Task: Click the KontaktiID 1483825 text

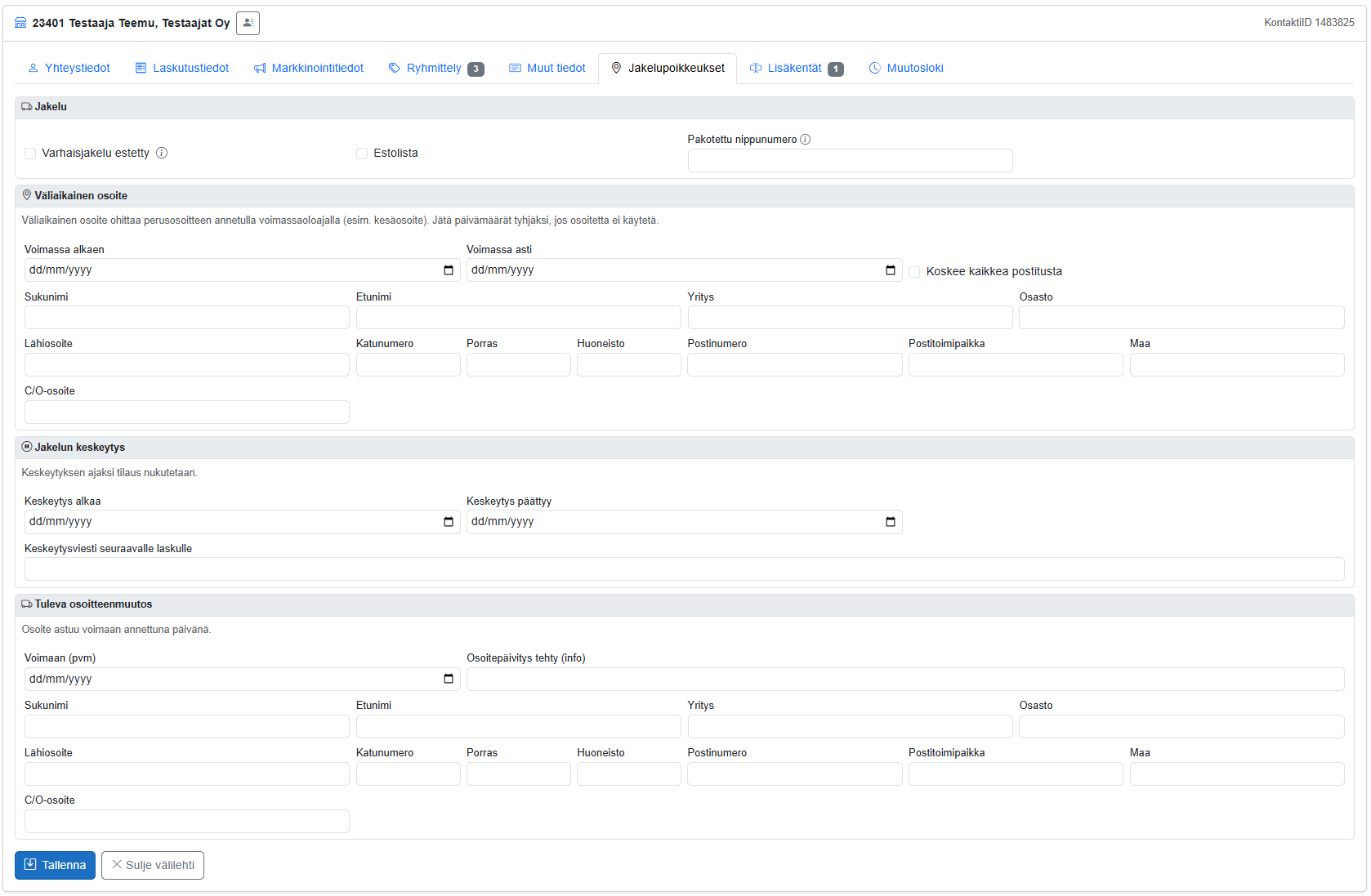Action: [1309, 23]
